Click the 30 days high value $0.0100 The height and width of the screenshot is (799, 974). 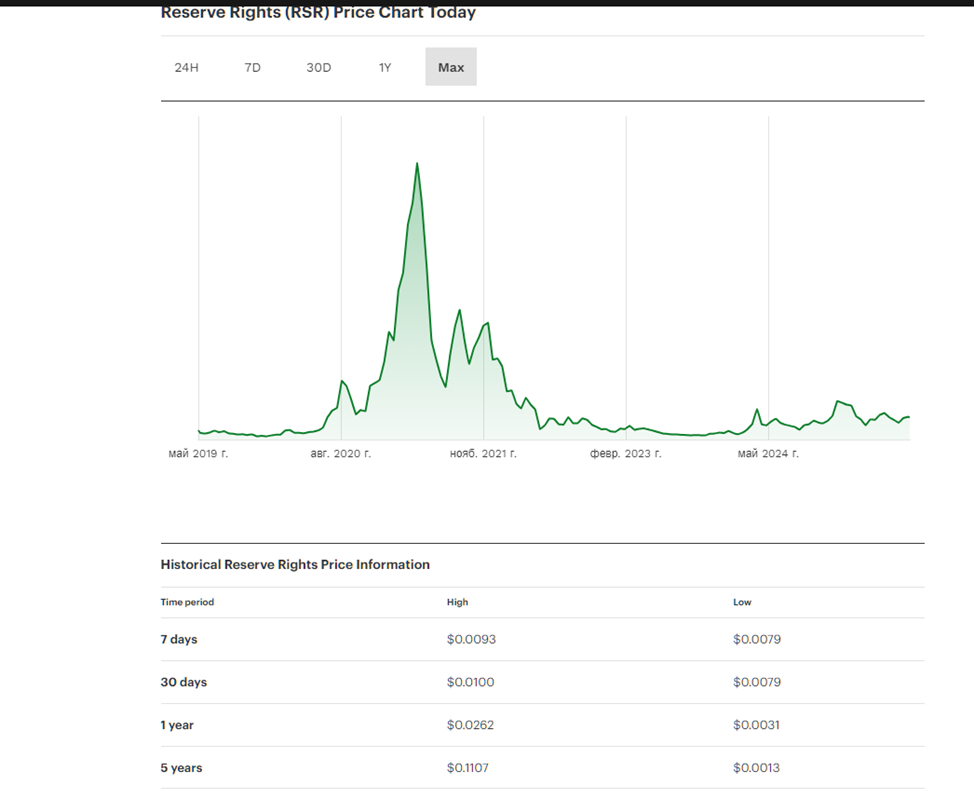coord(470,682)
